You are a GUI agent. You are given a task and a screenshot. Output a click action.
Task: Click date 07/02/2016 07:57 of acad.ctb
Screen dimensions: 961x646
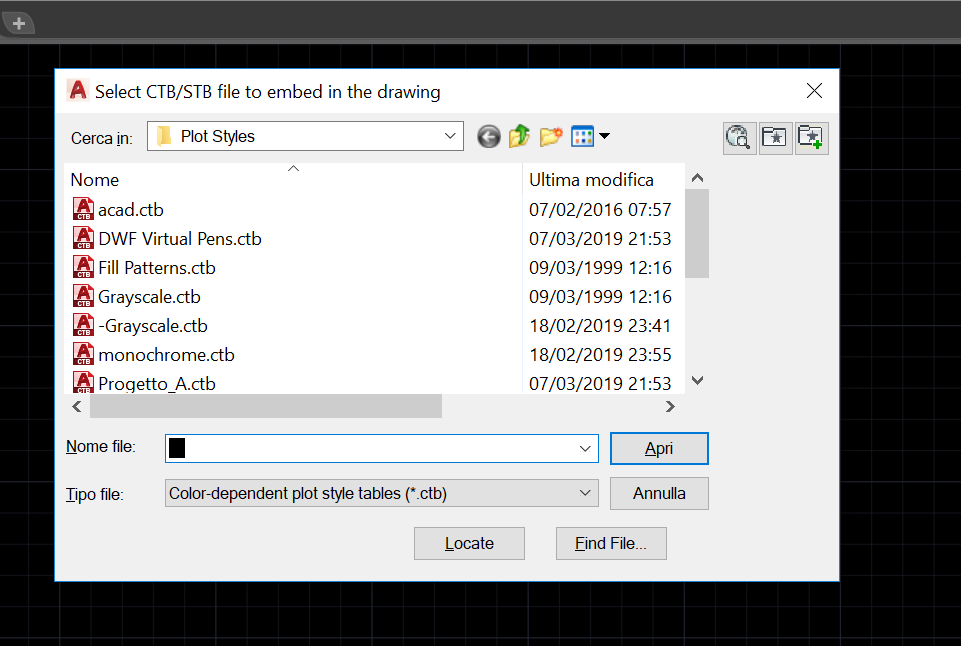point(600,210)
